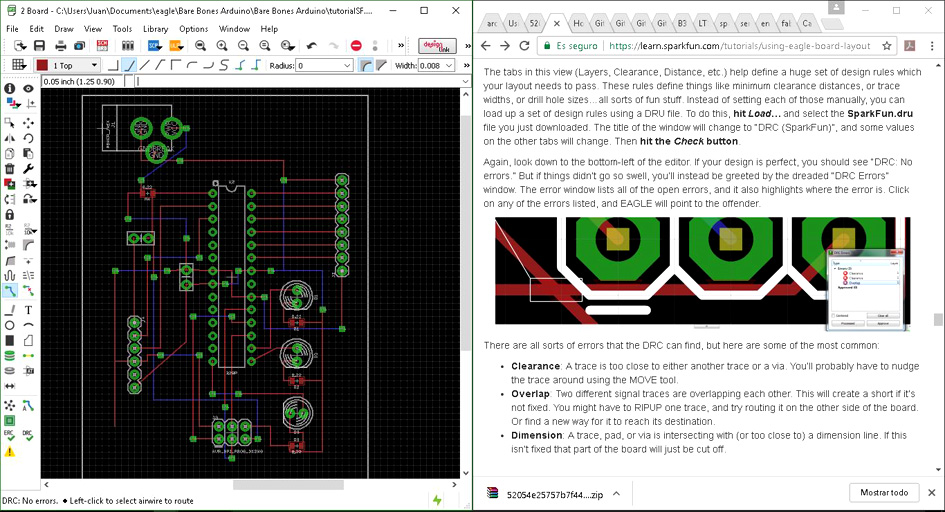Select the S-curve freehand bend style
The width and height of the screenshot is (945, 512).
pyautogui.click(x=224, y=65)
